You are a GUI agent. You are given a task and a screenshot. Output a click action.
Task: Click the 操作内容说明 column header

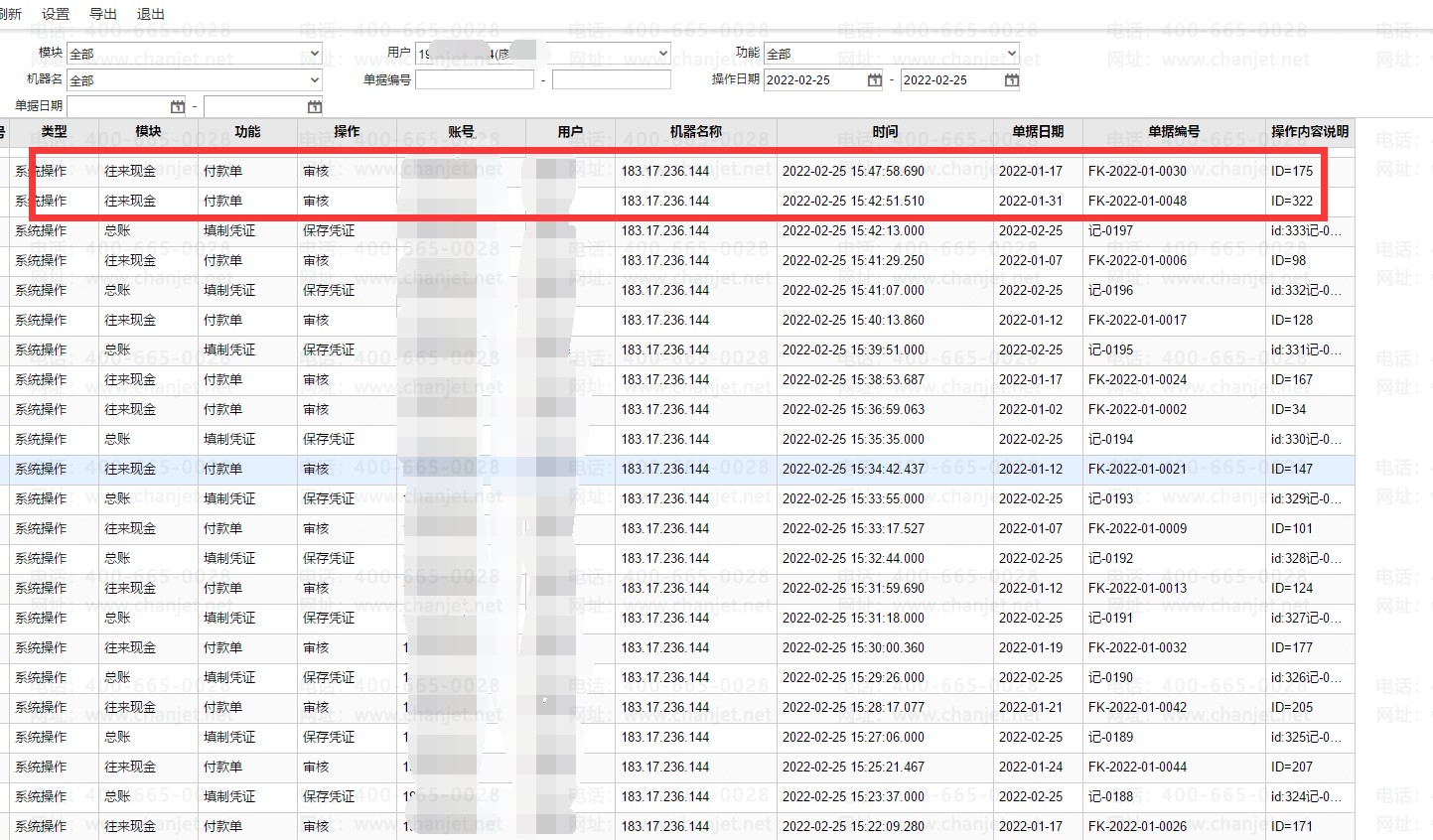point(1309,132)
